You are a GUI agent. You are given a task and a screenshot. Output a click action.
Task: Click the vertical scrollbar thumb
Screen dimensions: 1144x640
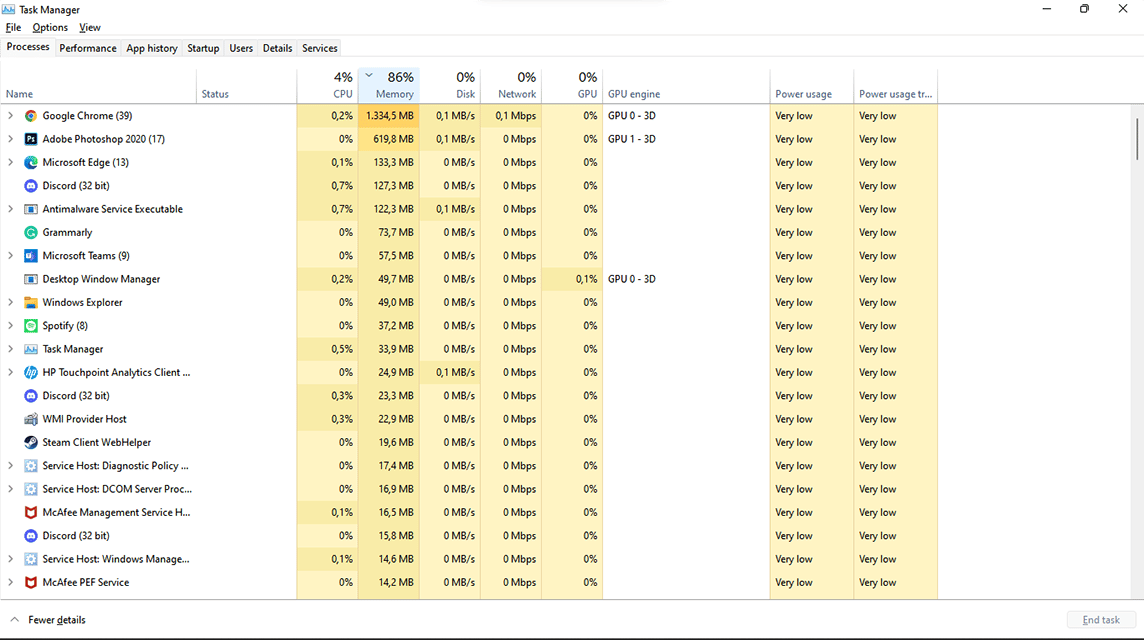point(1137,139)
